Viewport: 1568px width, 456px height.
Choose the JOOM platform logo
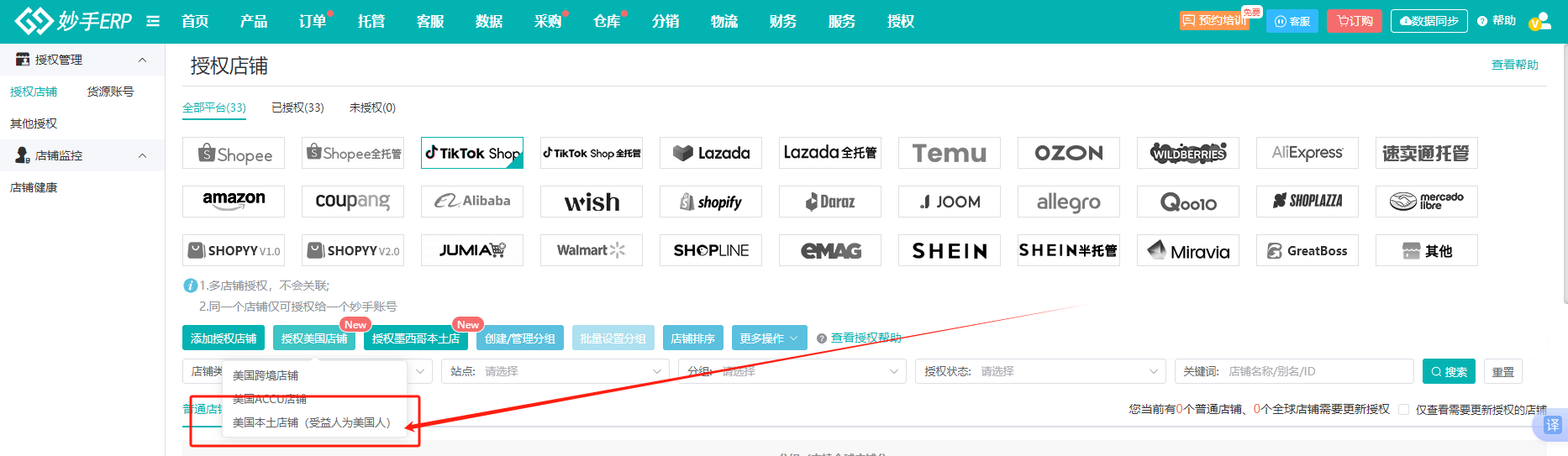(950, 202)
